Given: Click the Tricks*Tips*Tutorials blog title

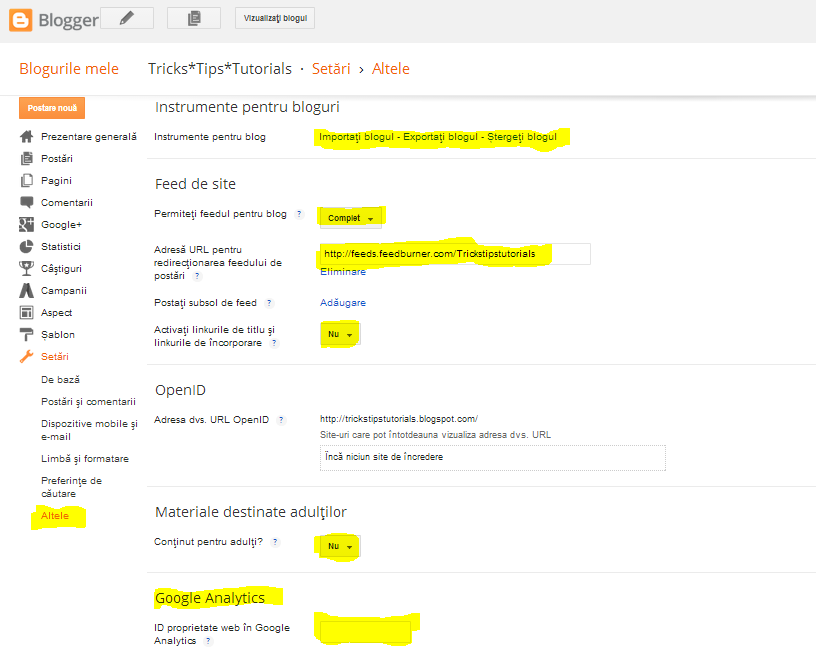Looking at the screenshot, I should 220,69.
